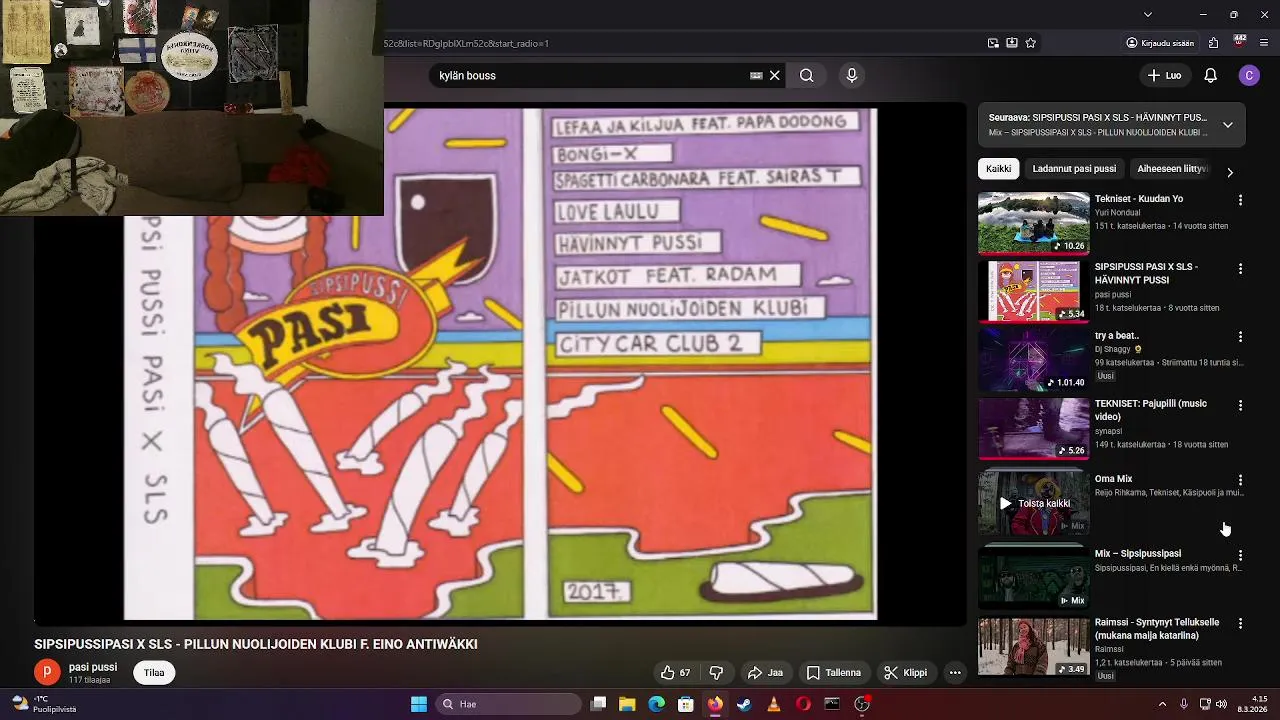Open the browser extensions puzzle icon
Screen dimensions: 1280x720
[1213, 43]
